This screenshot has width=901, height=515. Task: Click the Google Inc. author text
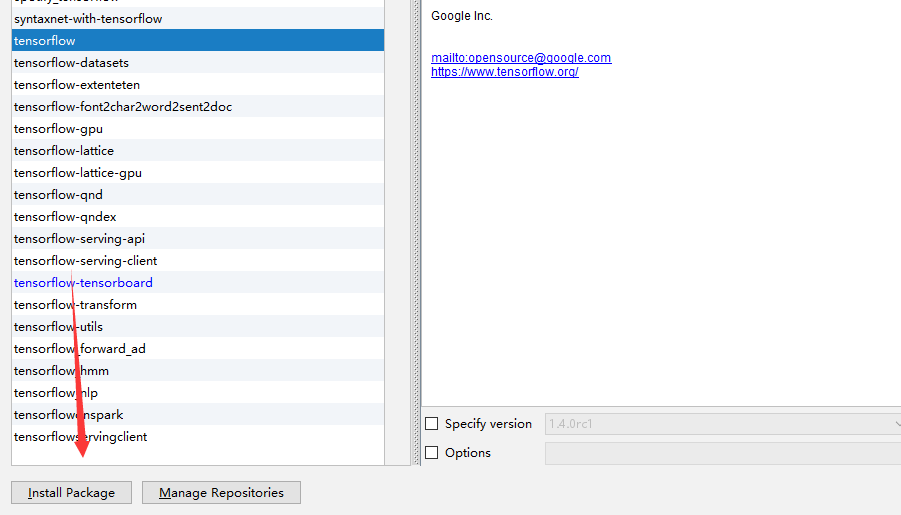click(462, 16)
